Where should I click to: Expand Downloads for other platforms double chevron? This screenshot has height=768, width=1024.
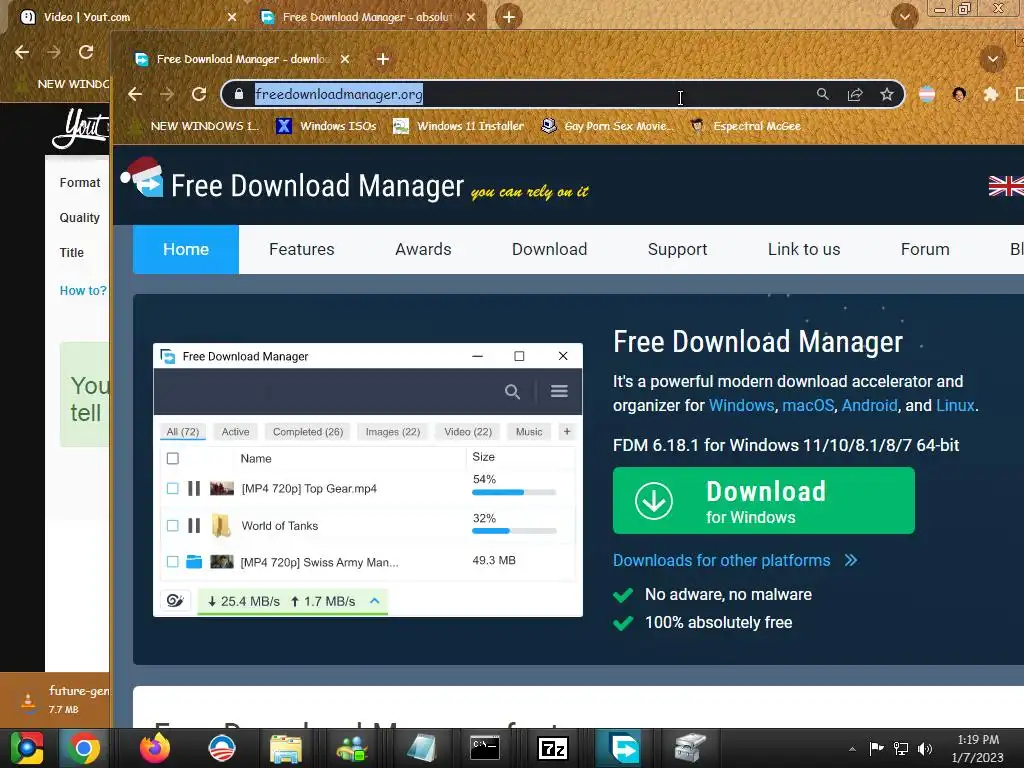850,560
